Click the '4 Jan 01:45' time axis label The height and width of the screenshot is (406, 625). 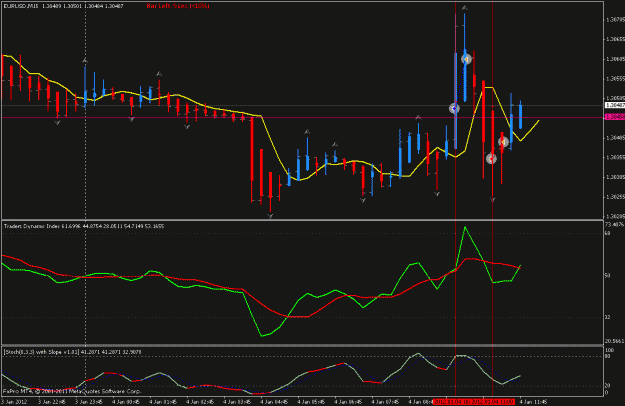pyautogui.click(x=163, y=402)
